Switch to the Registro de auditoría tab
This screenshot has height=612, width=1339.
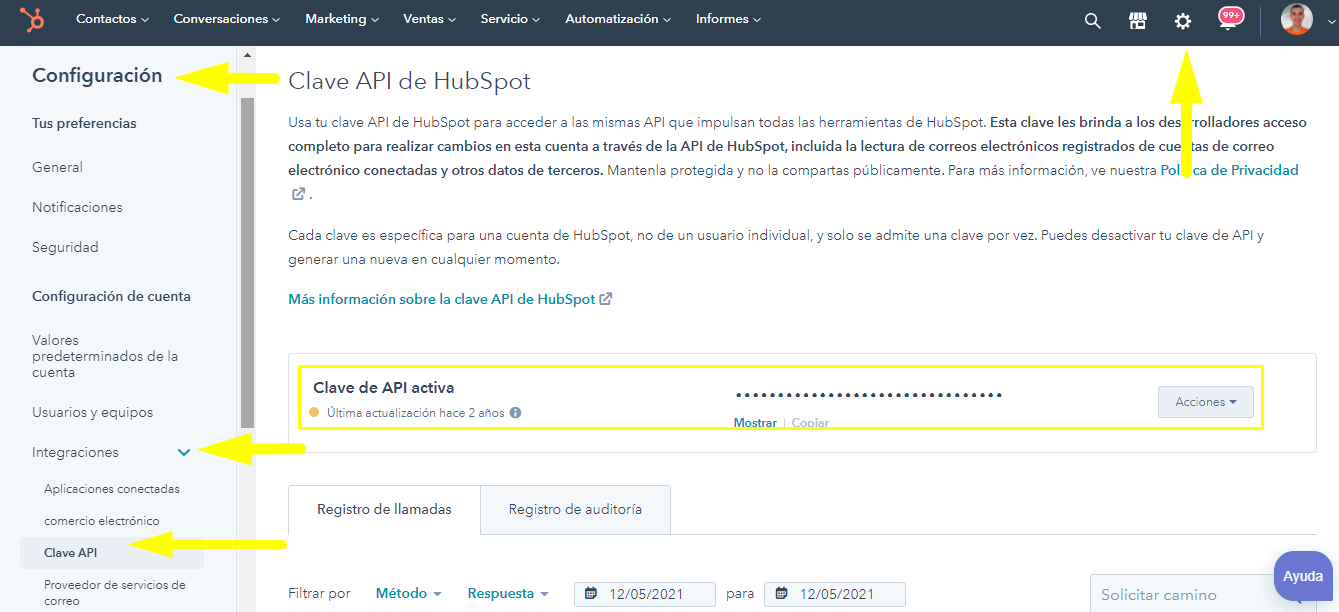click(x=575, y=509)
